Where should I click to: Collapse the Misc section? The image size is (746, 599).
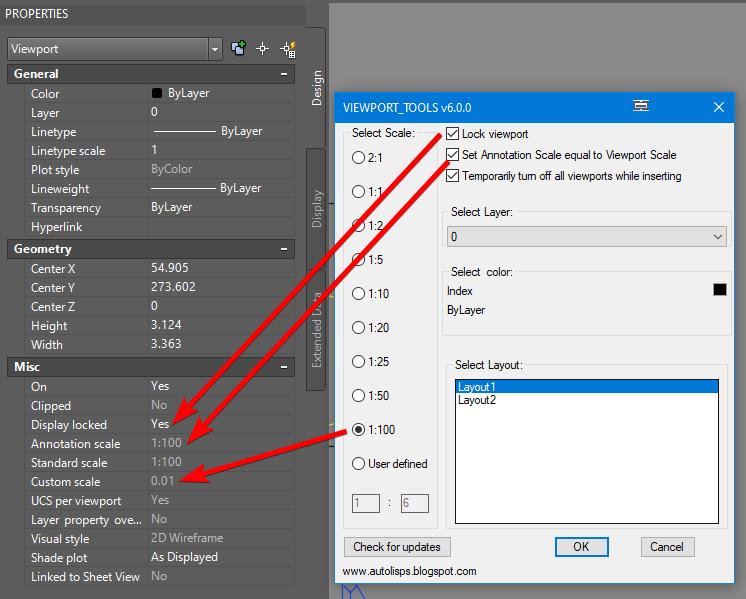click(284, 367)
